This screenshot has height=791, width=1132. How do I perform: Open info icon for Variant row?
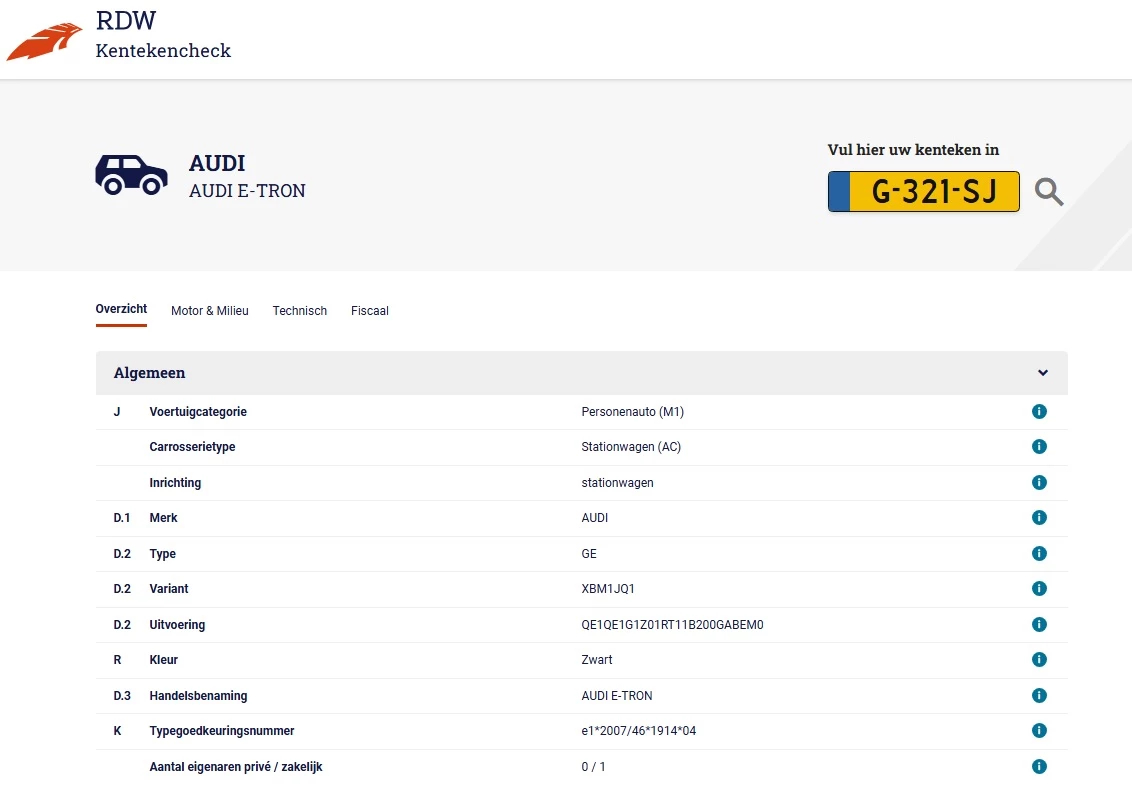(1039, 588)
